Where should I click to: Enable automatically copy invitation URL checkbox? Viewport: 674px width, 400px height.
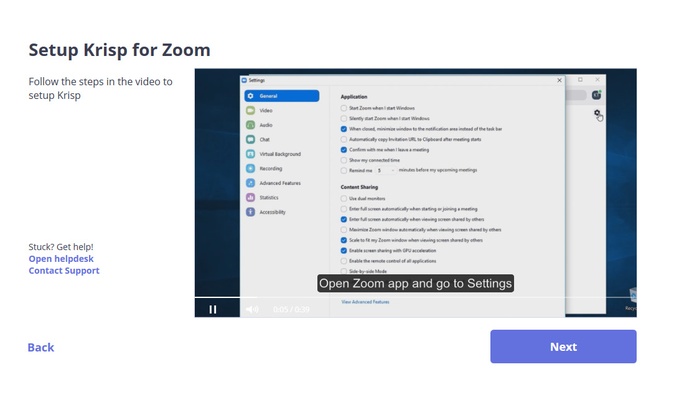tap(343, 139)
